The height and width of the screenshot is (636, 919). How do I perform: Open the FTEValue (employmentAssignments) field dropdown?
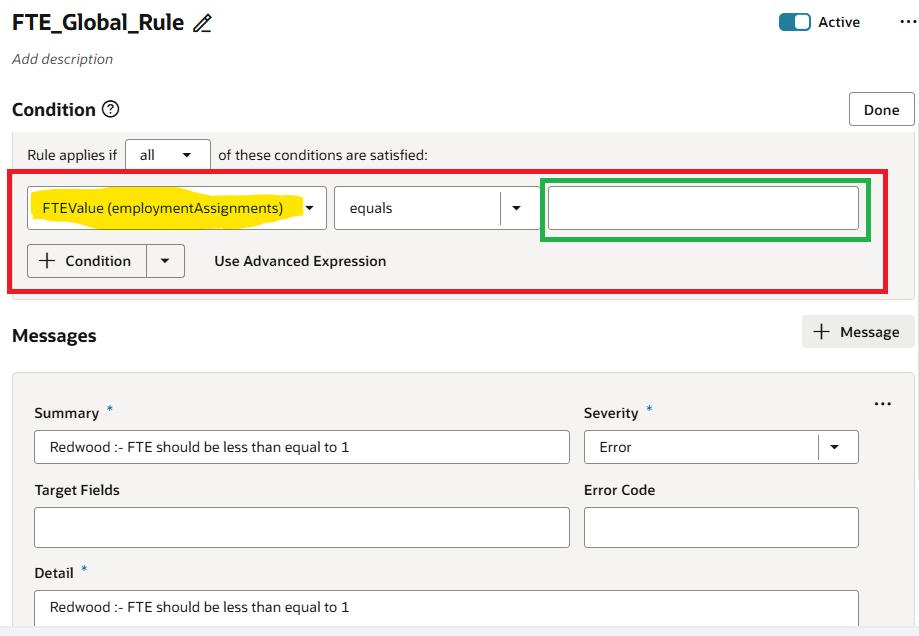[176, 208]
